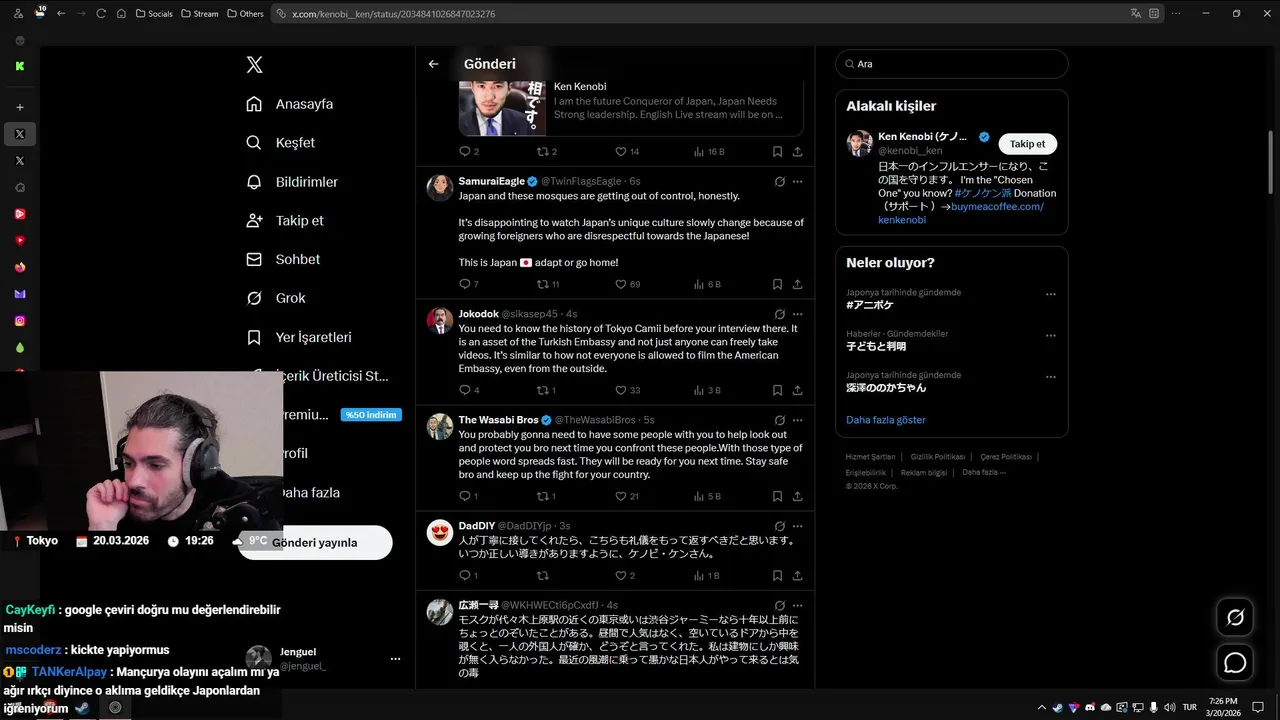This screenshot has height=720, width=1280.
Task: Open more menu on 広瀬一尋's post
Action: tap(797, 605)
